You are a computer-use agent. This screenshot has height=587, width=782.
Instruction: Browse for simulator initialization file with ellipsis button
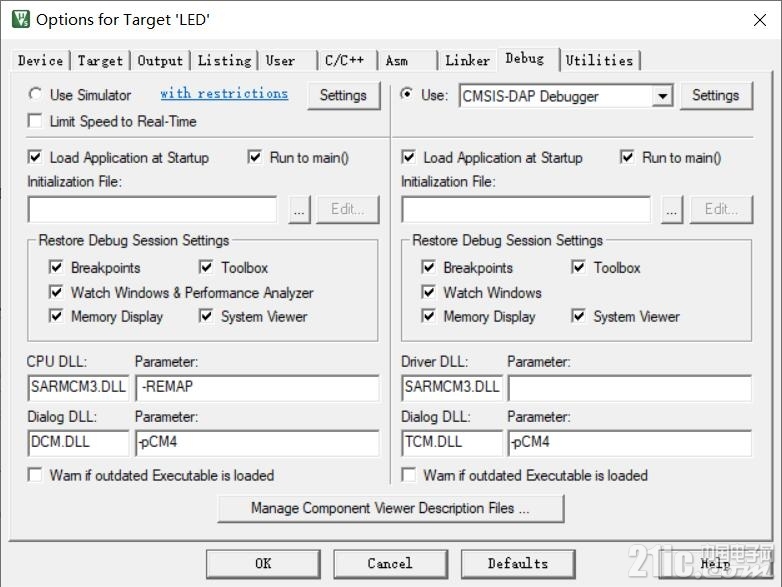pyautogui.click(x=299, y=210)
